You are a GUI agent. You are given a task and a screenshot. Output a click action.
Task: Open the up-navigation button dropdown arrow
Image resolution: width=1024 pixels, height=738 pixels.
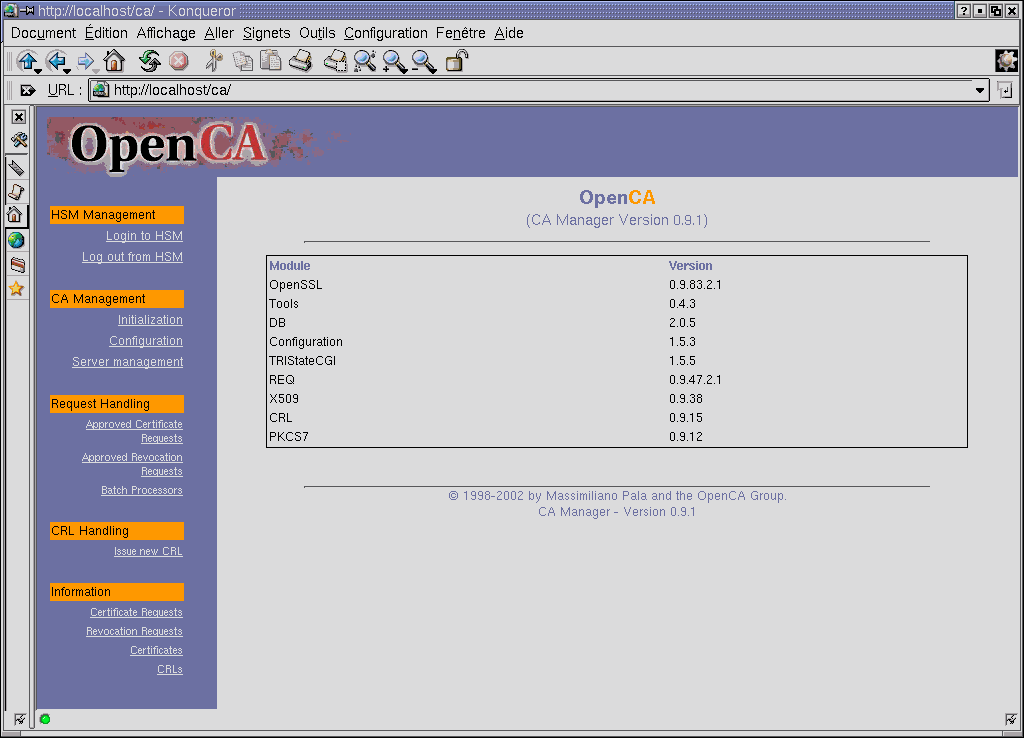[37, 70]
